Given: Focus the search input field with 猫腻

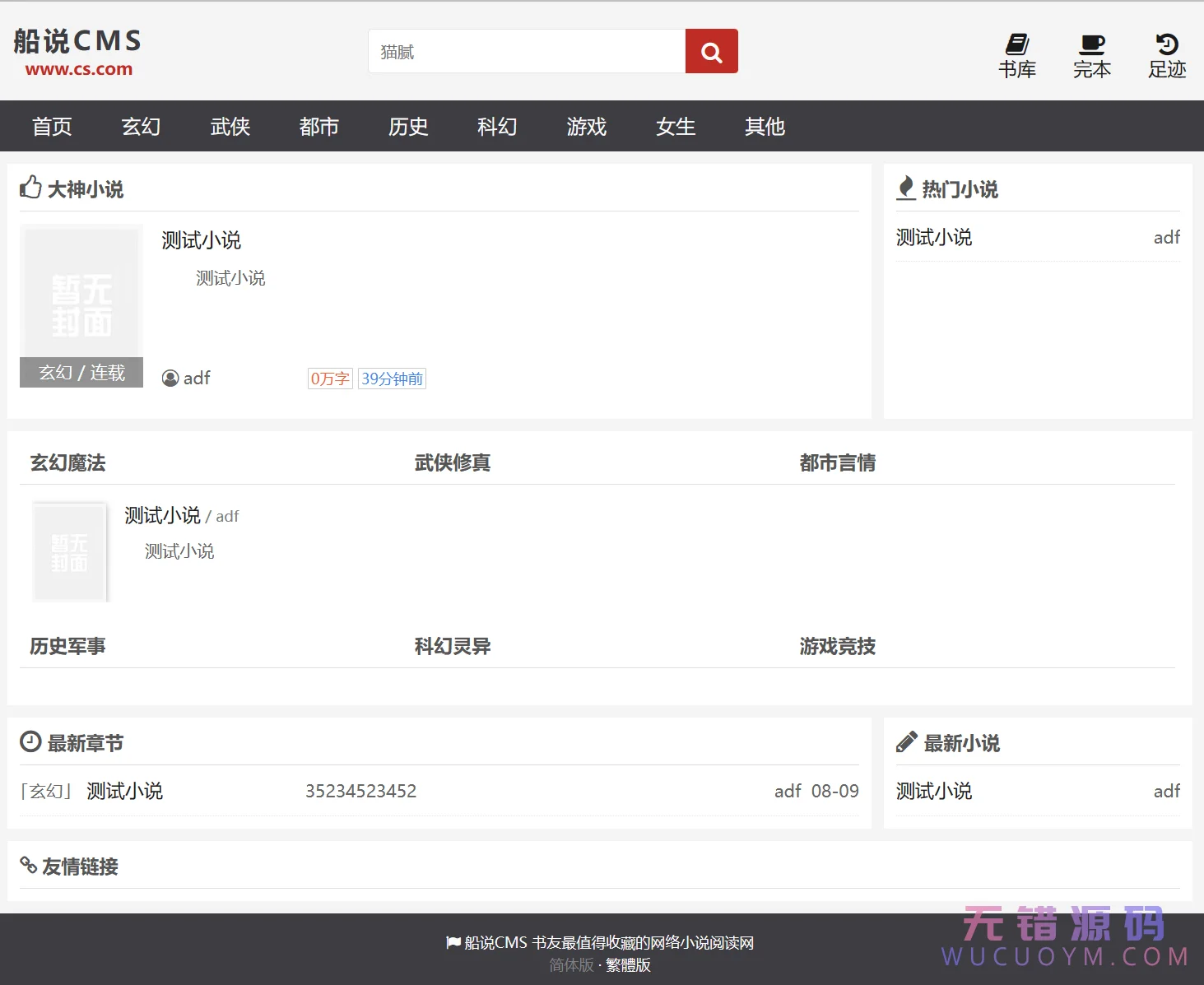Looking at the screenshot, I should 527,52.
